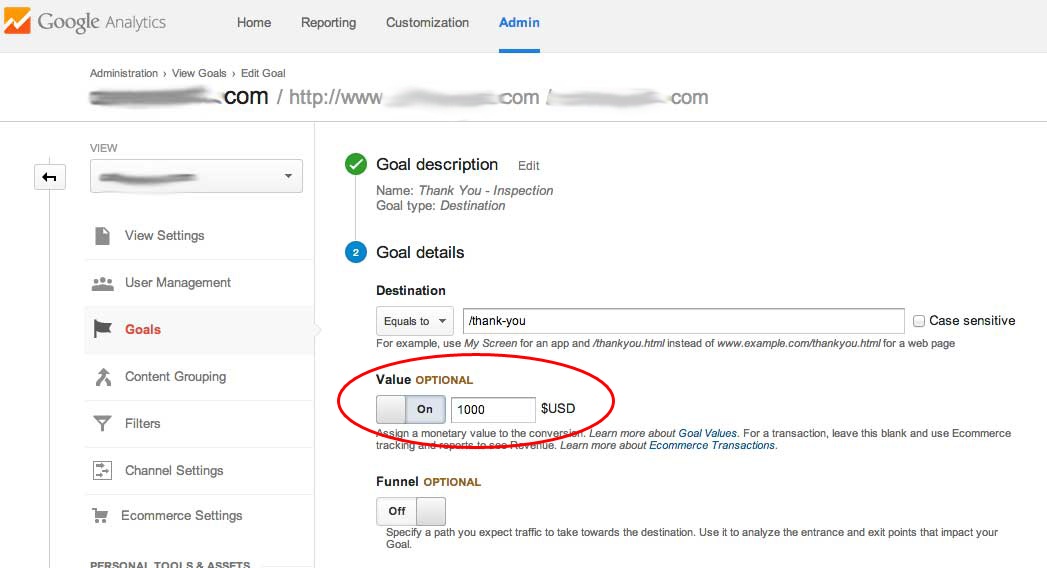1047x568 pixels.
Task: Click the Ecommerce Settings cart icon
Action: 100,516
